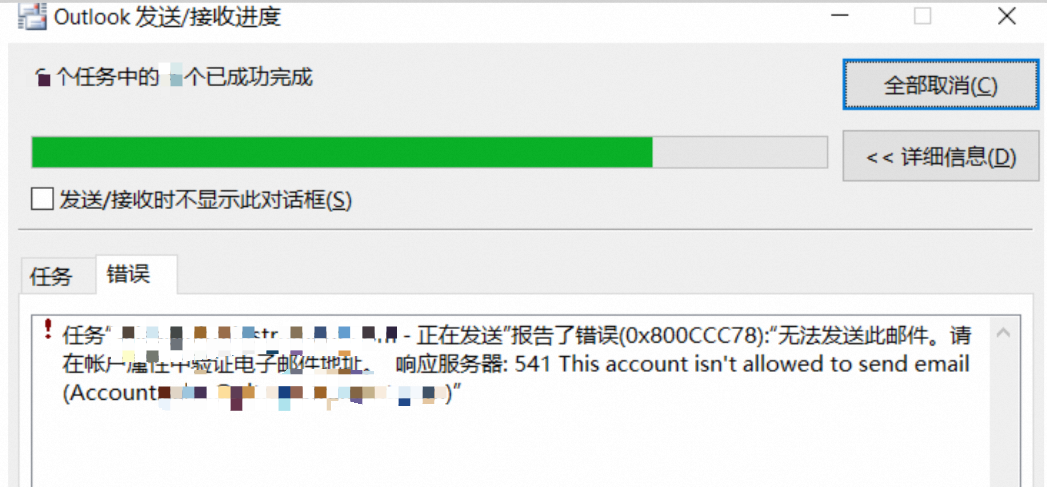
Task: Cancel all tasks with 全部取消(C)
Action: [941, 85]
